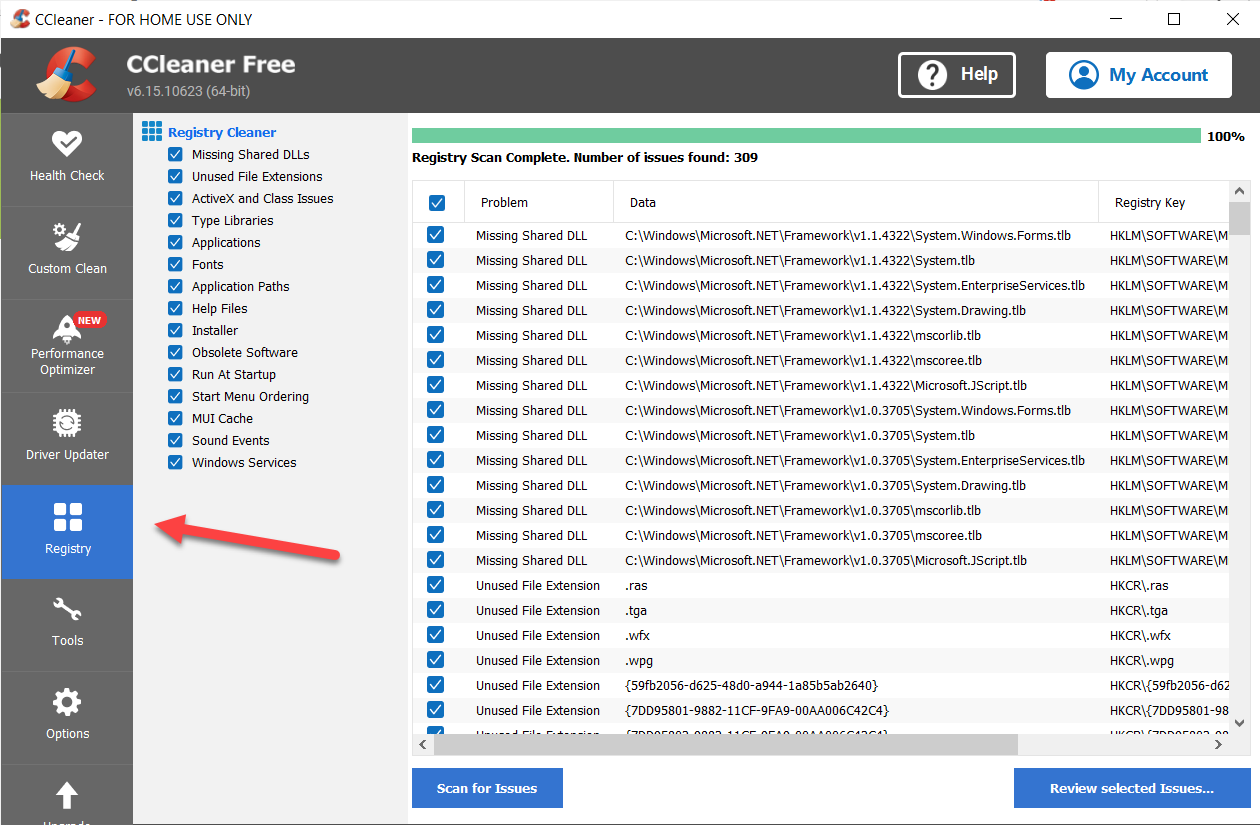The height and width of the screenshot is (825, 1260).
Task: Toggle Run At Startup checkbox
Action: pyautogui.click(x=176, y=374)
